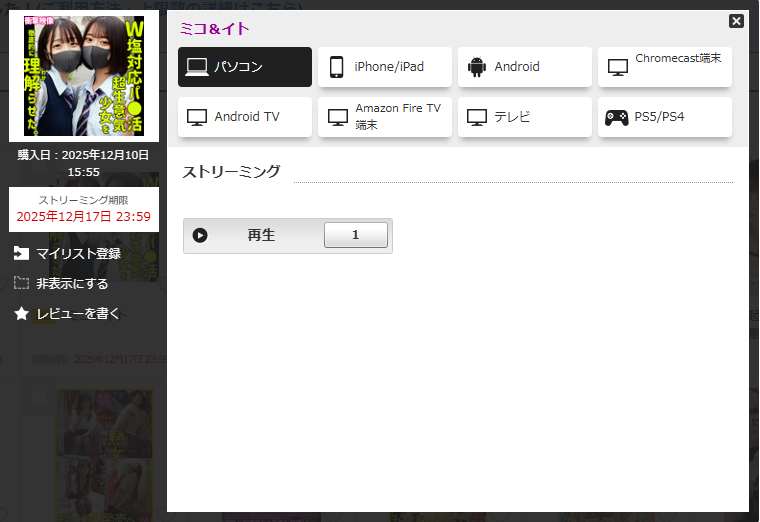Image resolution: width=760 pixels, height=522 pixels.
Task: Click the Android robot icon
Action: [x=477, y=67]
